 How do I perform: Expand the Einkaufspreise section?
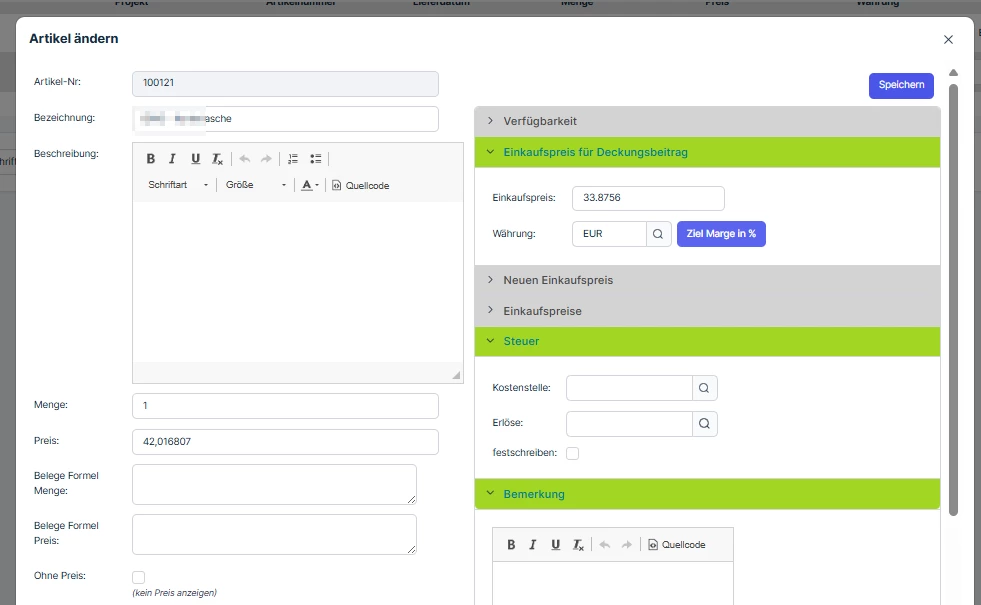708,311
